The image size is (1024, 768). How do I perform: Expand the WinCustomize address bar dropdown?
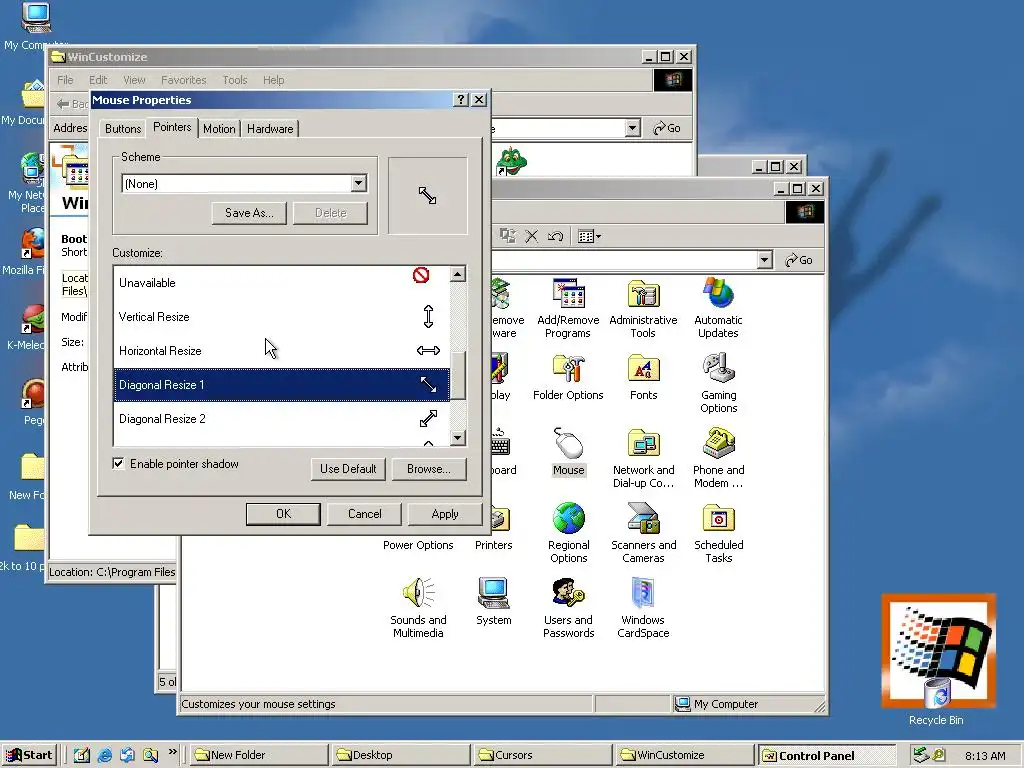coord(632,128)
